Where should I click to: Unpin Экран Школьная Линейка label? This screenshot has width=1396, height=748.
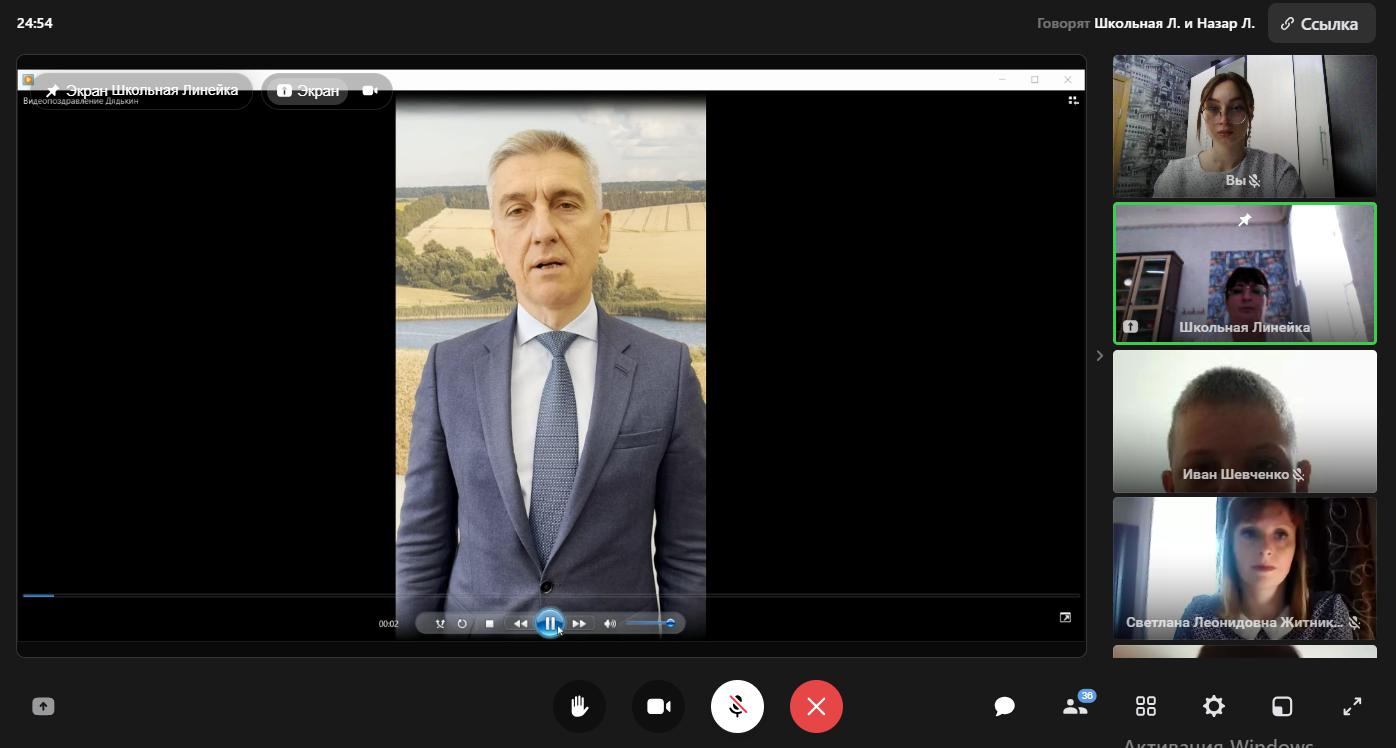point(142,91)
